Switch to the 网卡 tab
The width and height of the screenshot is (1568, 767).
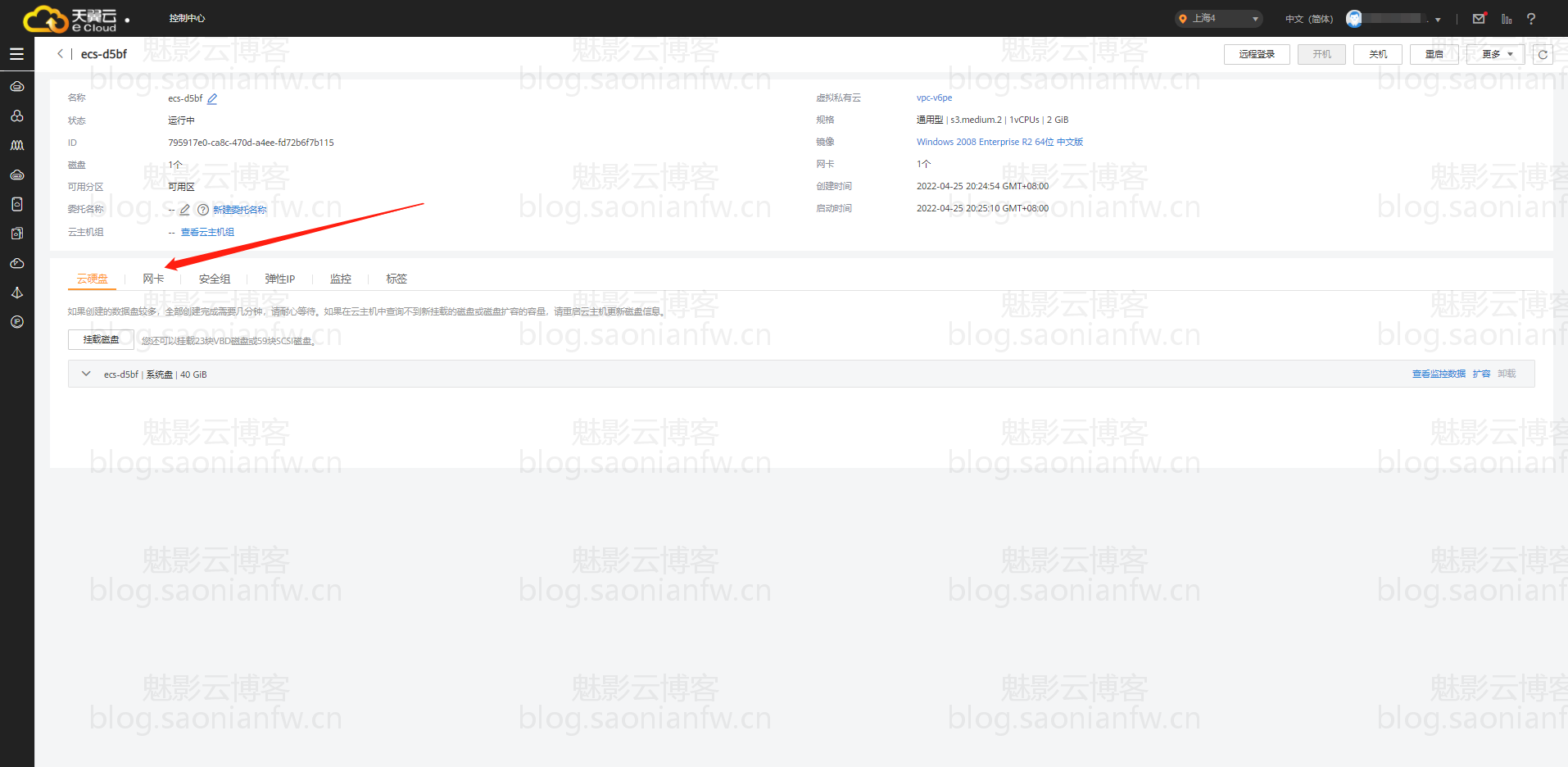click(153, 279)
